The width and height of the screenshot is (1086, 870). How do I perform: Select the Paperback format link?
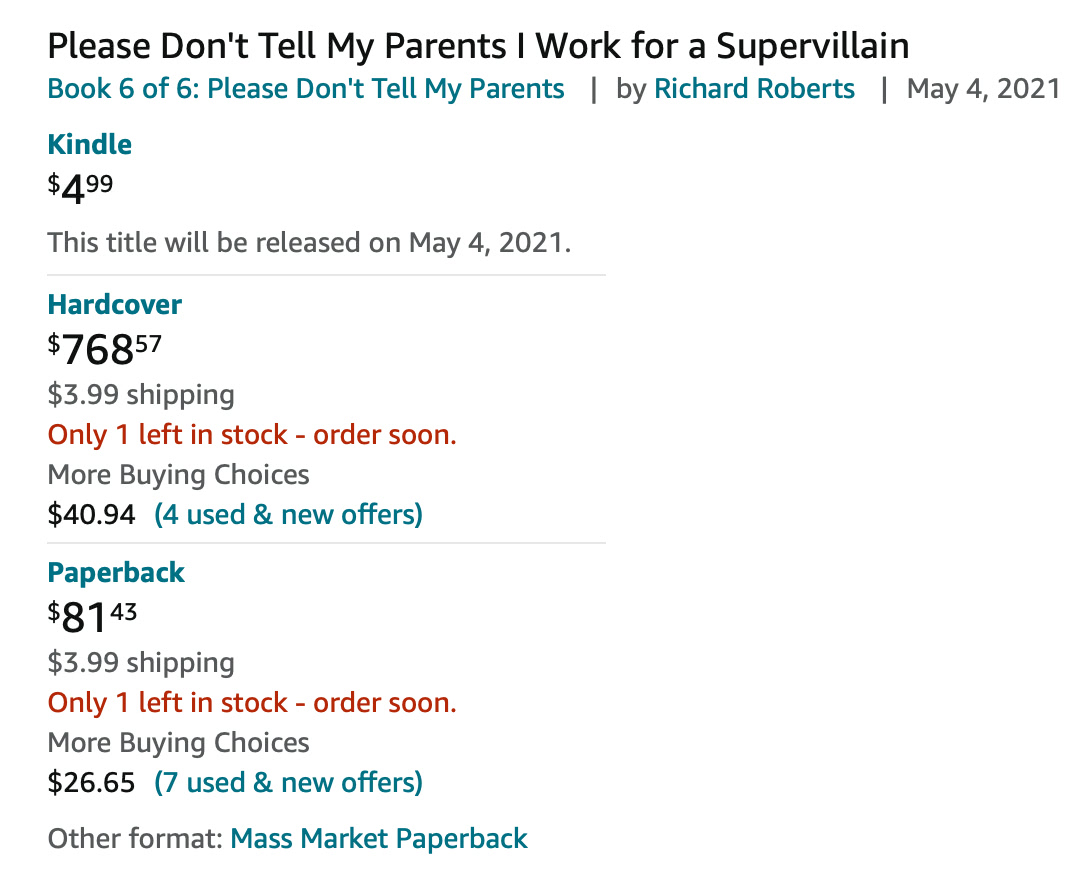[x=116, y=573]
